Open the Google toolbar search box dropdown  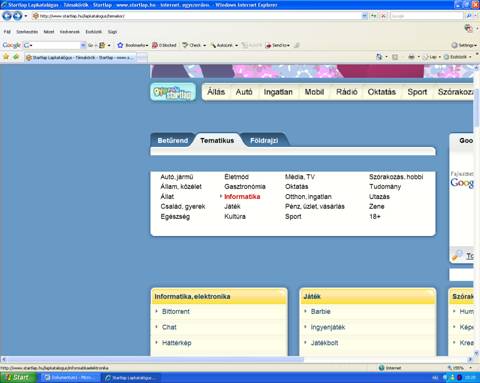[83, 45]
